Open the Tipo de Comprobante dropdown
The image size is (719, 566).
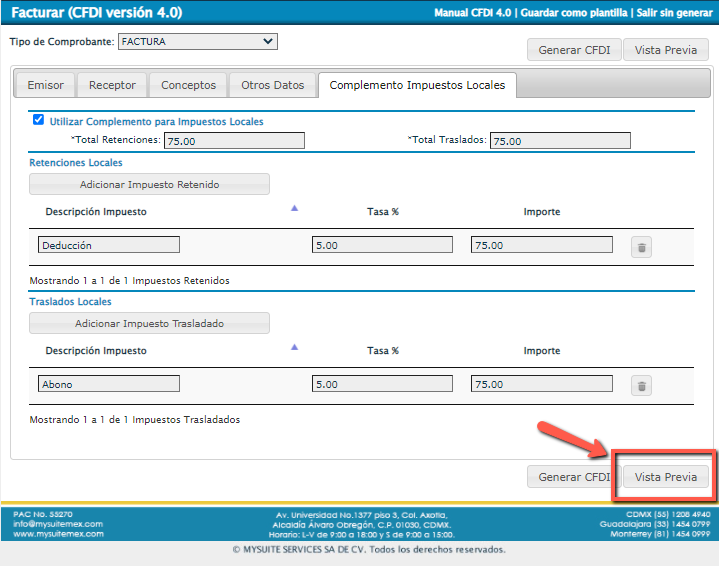tap(197, 42)
